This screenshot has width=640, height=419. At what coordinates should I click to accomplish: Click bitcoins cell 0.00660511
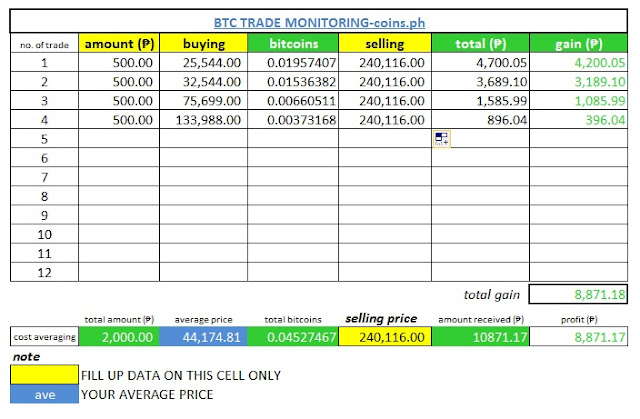[x=293, y=100]
